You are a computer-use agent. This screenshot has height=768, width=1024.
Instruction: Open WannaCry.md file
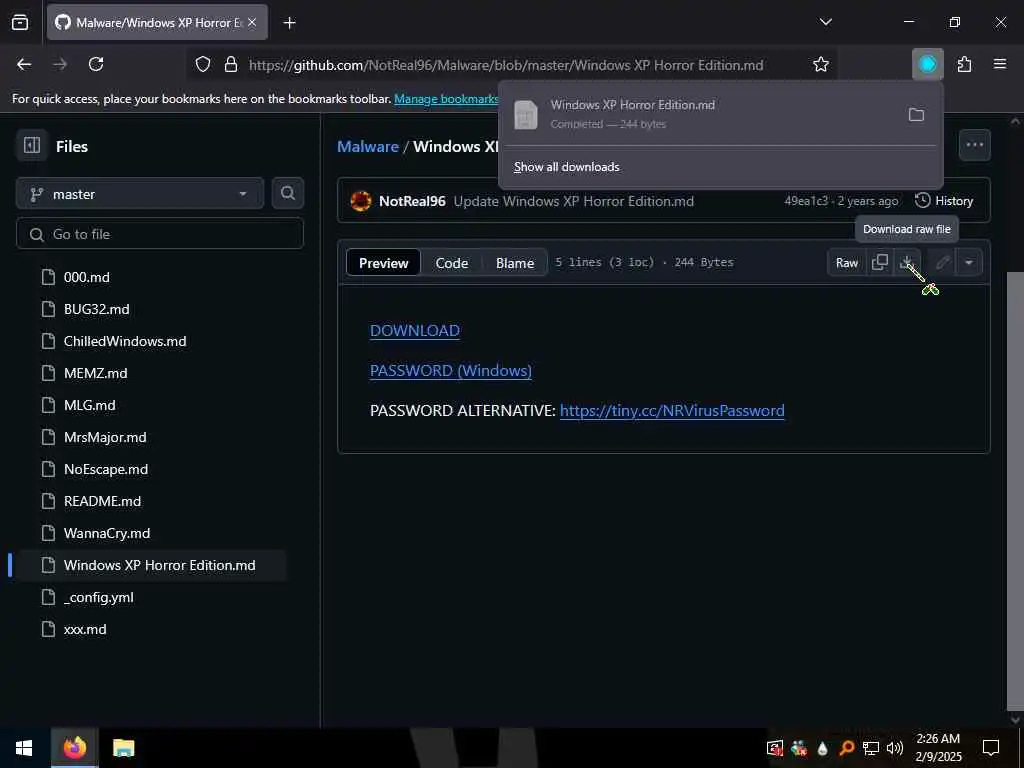[x=106, y=533]
